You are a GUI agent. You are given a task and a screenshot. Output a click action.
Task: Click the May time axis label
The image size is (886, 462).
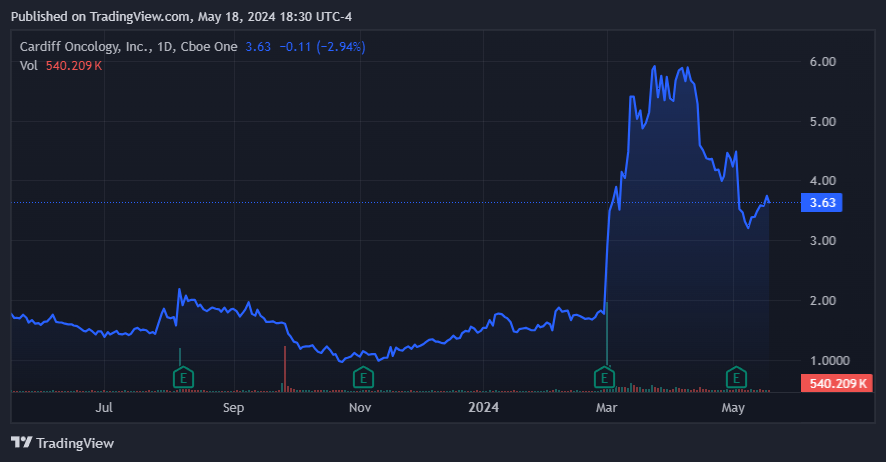coord(733,407)
